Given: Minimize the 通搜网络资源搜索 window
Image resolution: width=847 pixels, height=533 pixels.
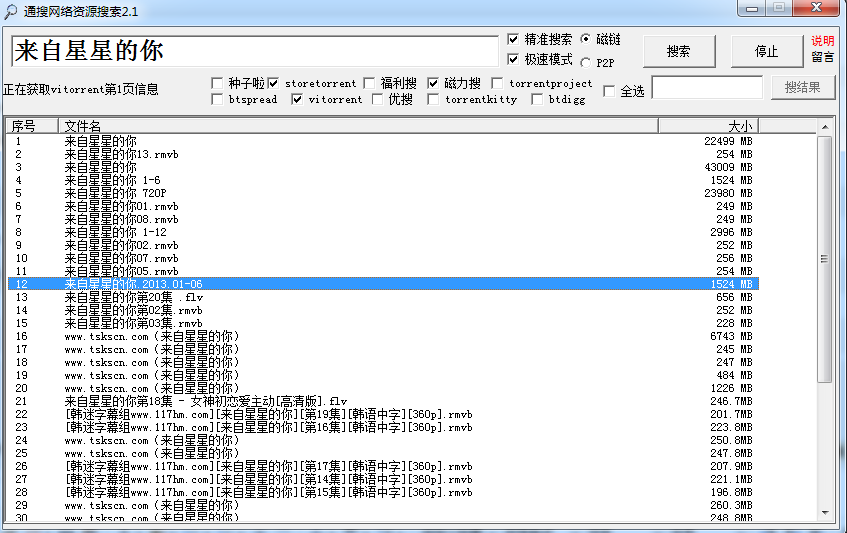Looking at the screenshot, I should (x=751, y=8).
